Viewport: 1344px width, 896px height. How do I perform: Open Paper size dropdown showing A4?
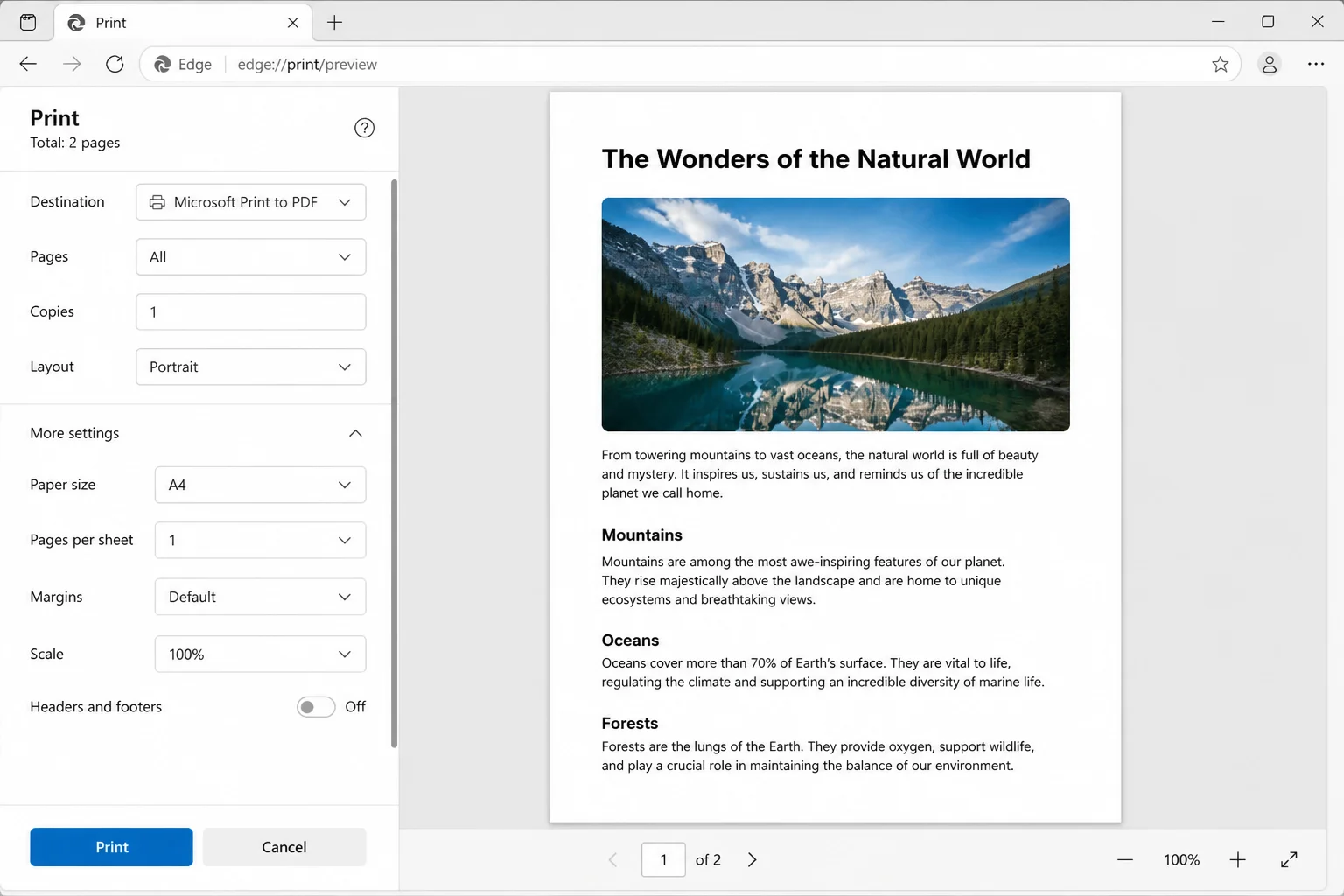pos(261,485)
